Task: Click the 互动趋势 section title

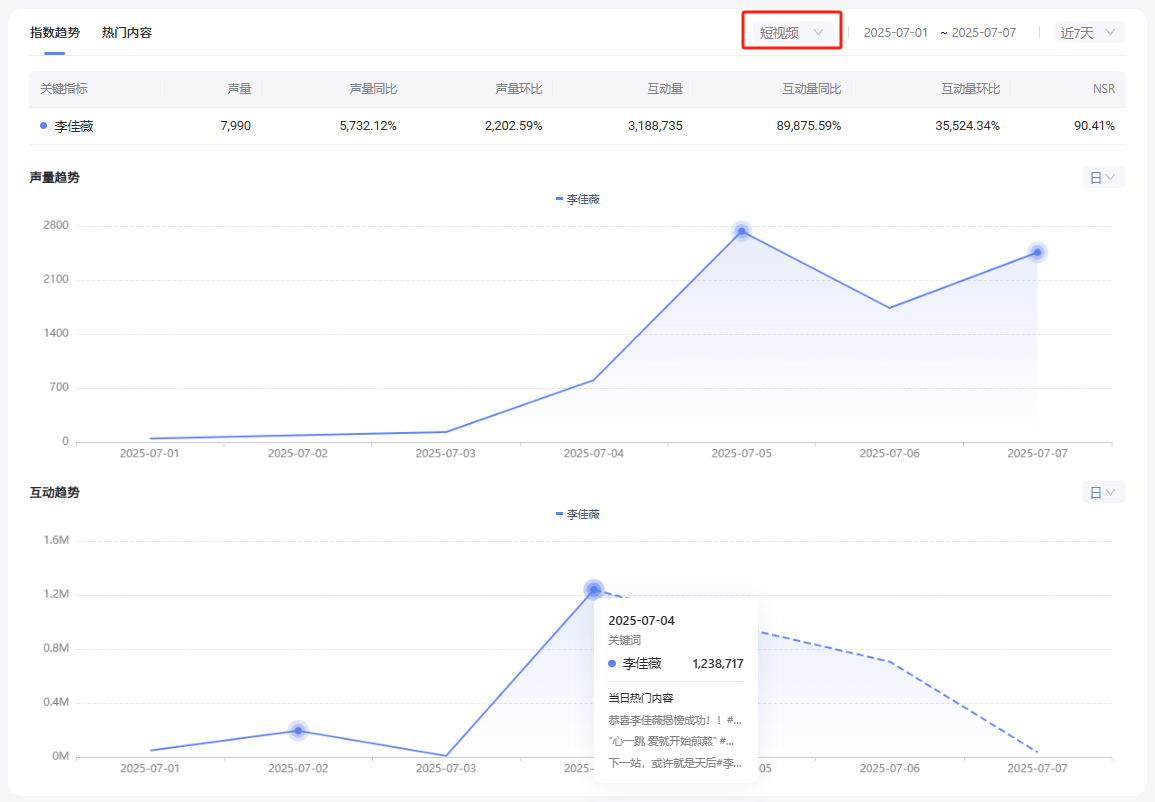Action: [x=55, y=493]
